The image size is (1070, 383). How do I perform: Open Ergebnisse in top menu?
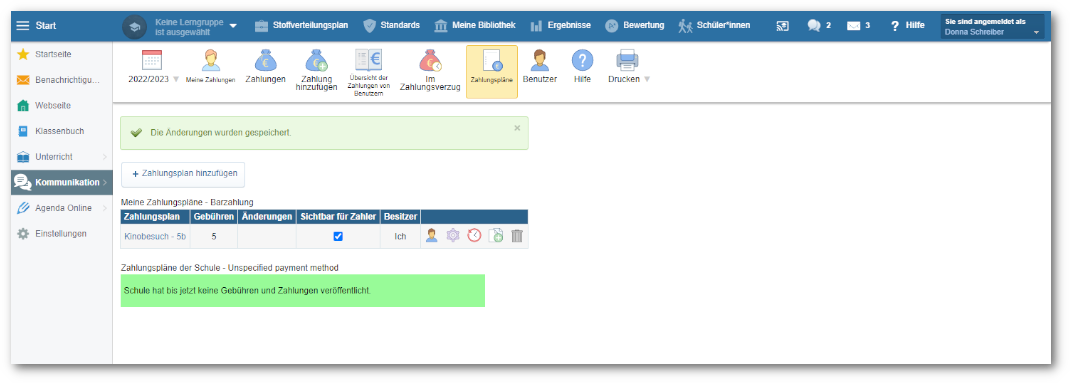pos(560,25)
